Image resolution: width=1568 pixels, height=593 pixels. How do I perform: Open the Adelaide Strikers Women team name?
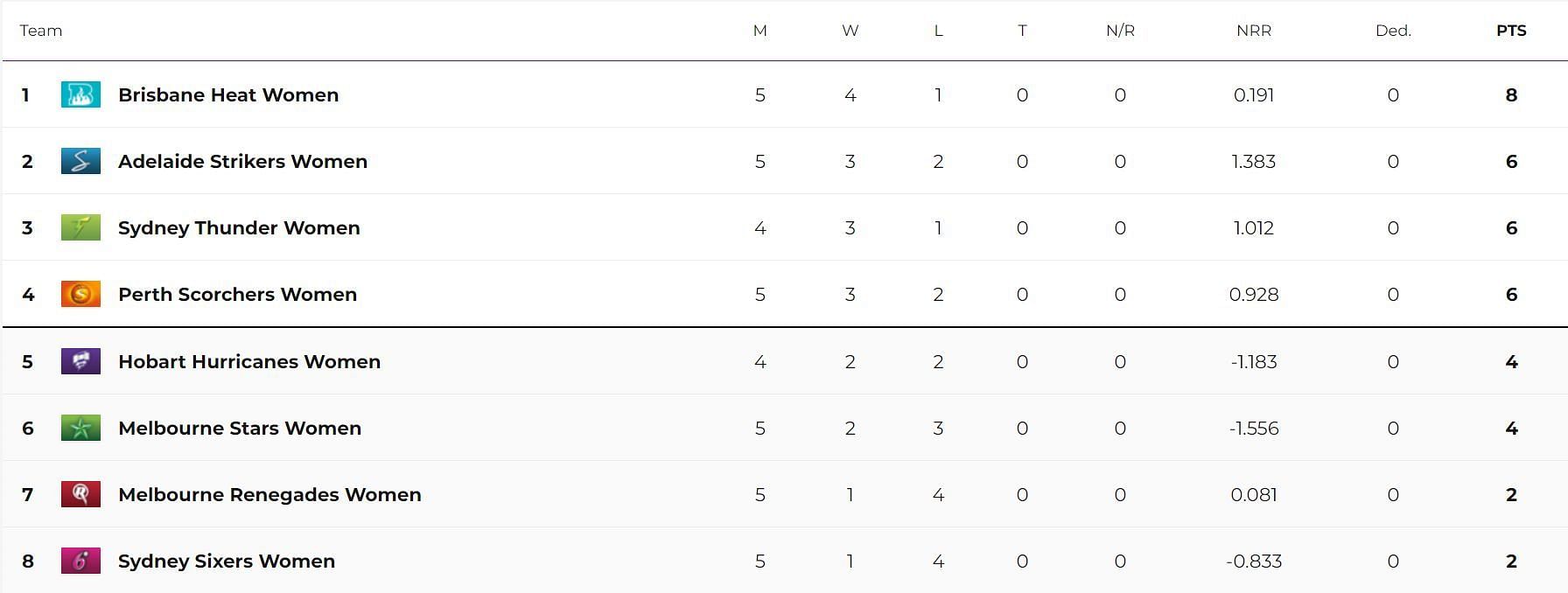coord(242,161)
